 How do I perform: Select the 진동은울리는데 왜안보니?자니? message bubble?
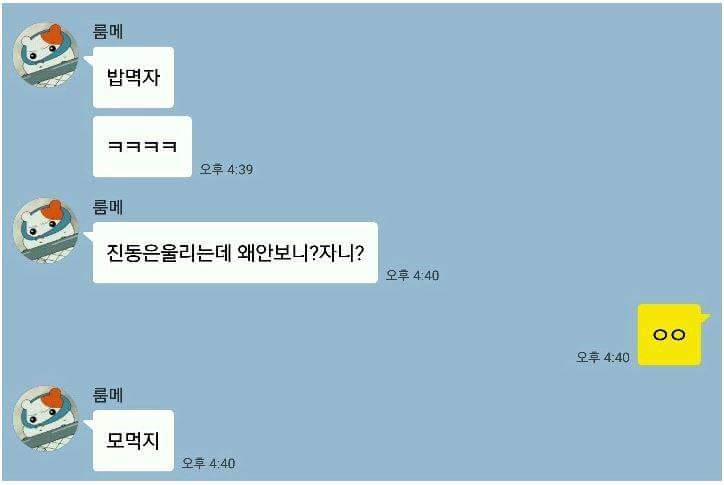[x=235, y=252]
